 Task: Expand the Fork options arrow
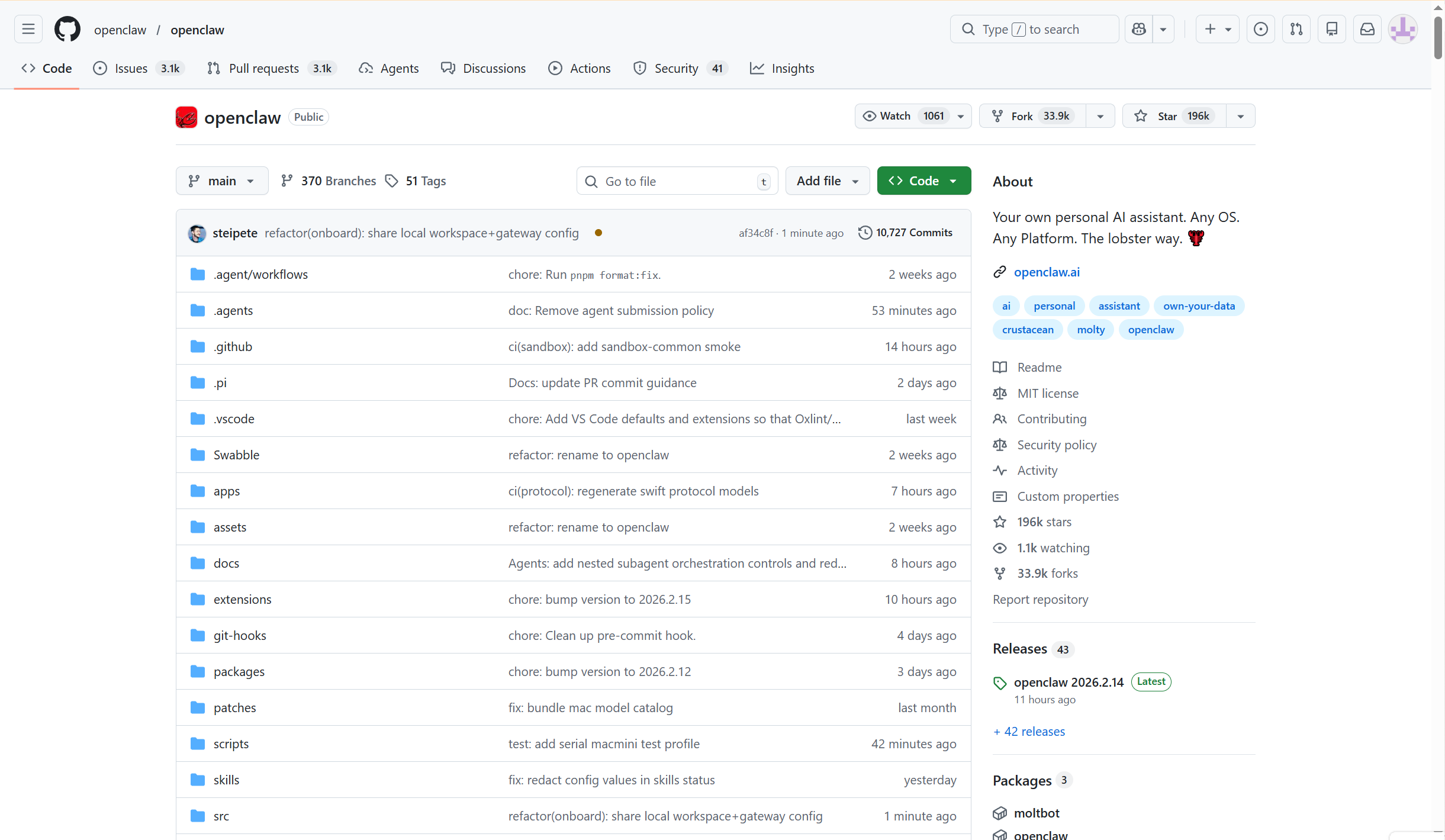coord(1100,116)
